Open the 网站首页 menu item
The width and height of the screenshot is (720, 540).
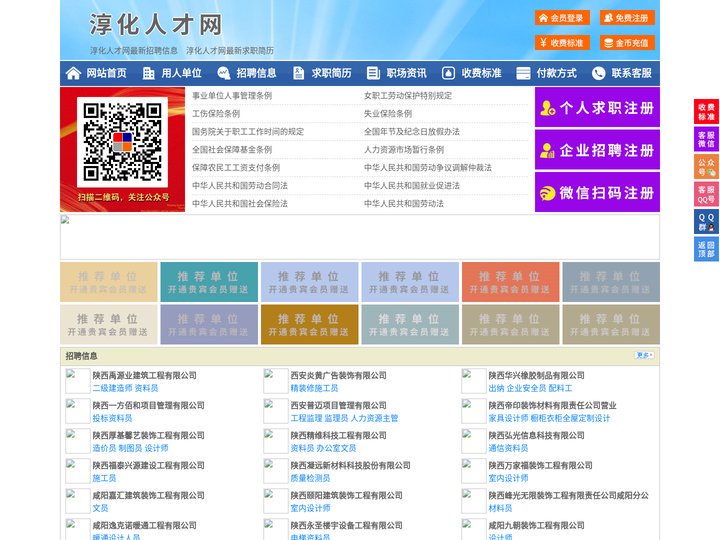[x=106, y=73]
